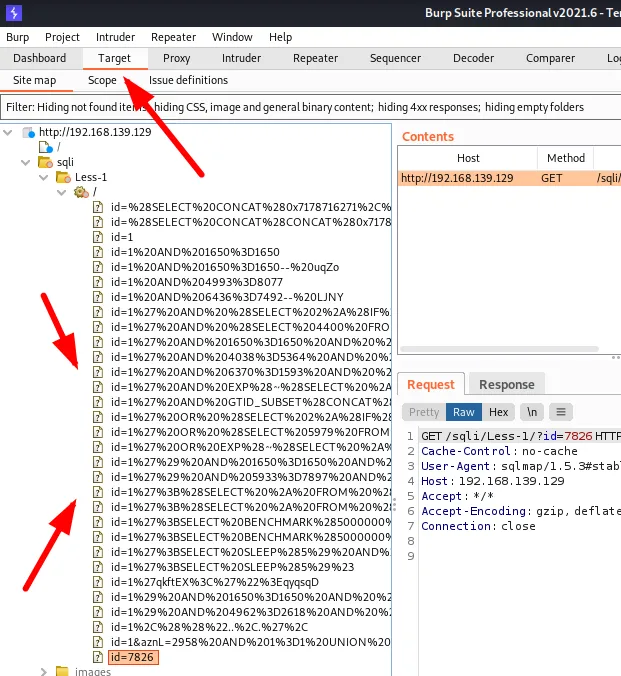The height and width of the screenshot is (676, 621).
Task: Select tree item id=1%20AND%201650%3D1650--%20uqZo
Action: coord(225,267)
